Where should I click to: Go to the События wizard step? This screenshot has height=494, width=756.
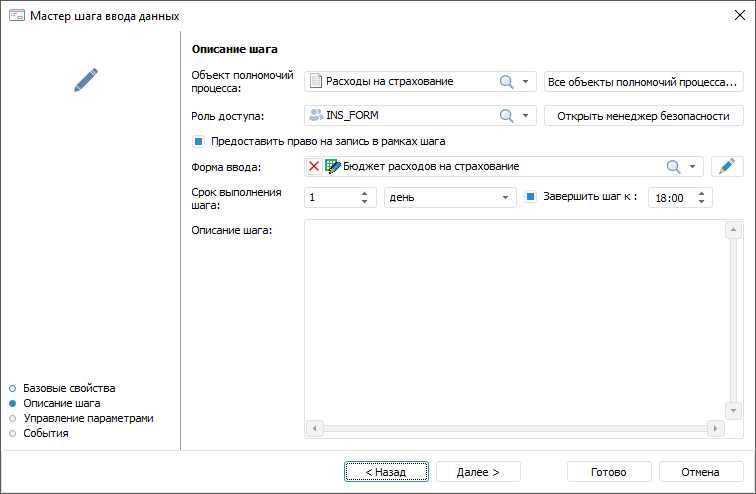(x=45, y=433)
